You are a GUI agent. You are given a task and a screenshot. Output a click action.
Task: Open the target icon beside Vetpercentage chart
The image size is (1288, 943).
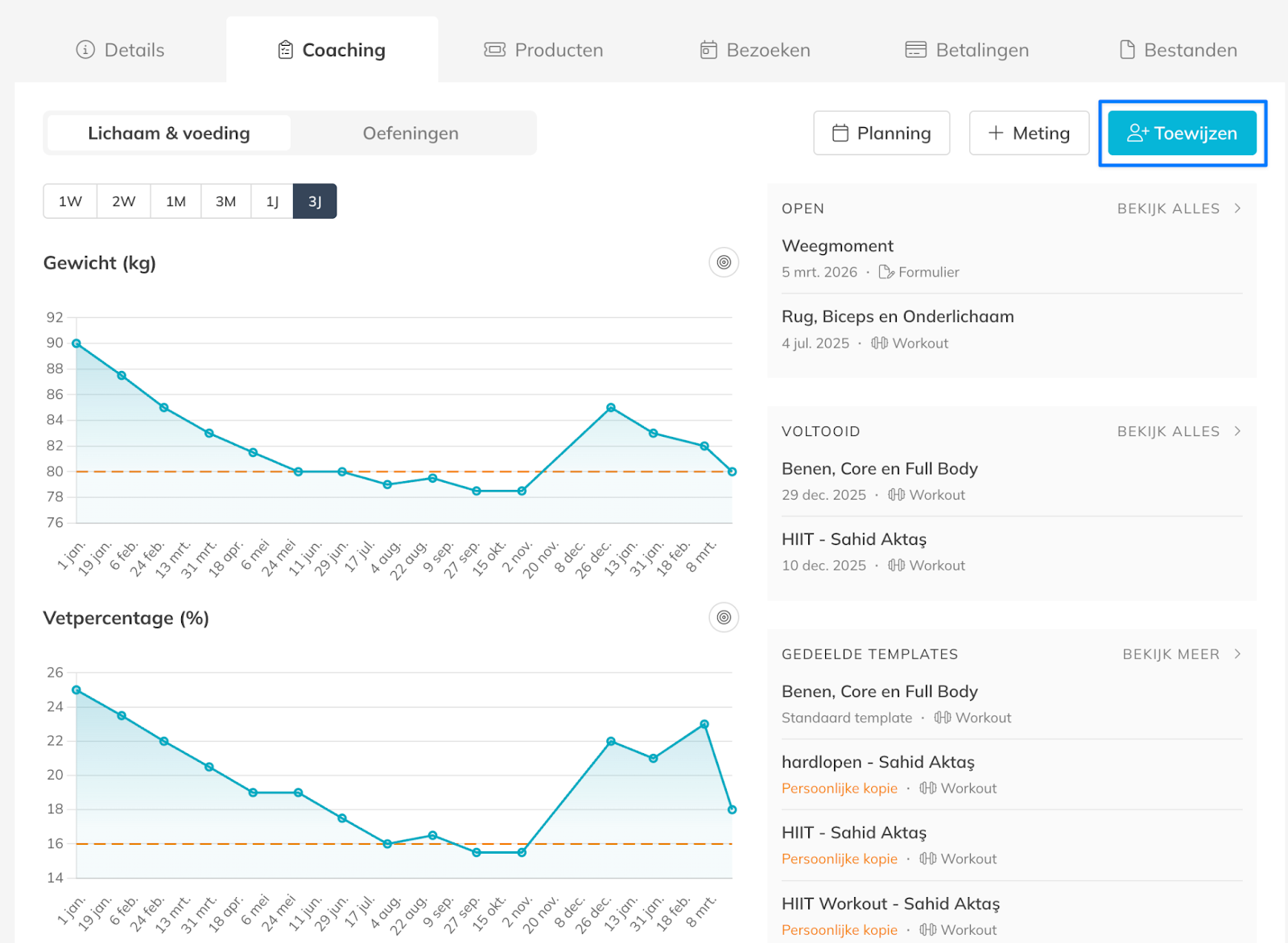(x=724, y=617)
